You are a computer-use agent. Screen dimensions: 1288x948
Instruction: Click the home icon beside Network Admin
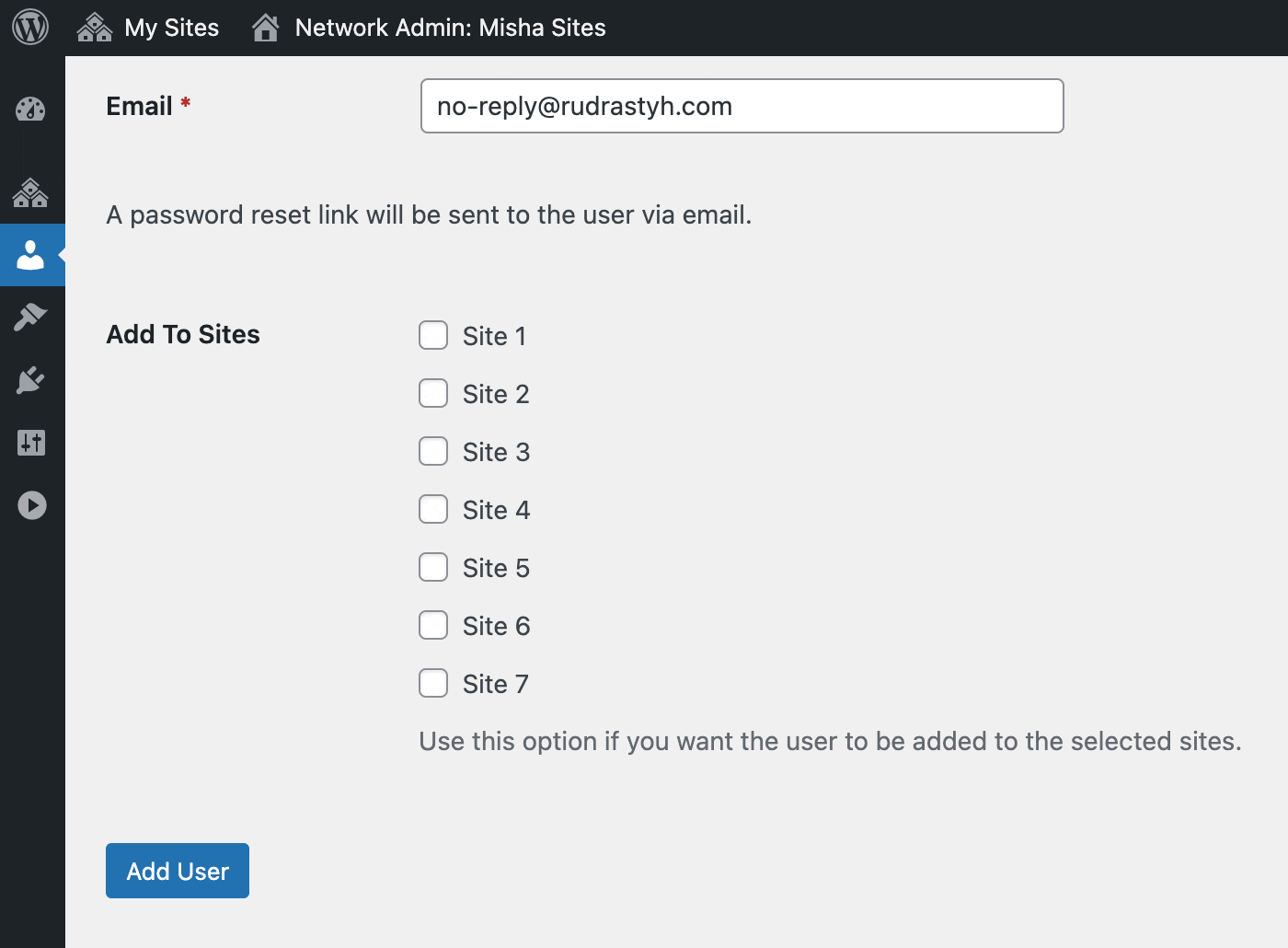(x=266, y=28)
